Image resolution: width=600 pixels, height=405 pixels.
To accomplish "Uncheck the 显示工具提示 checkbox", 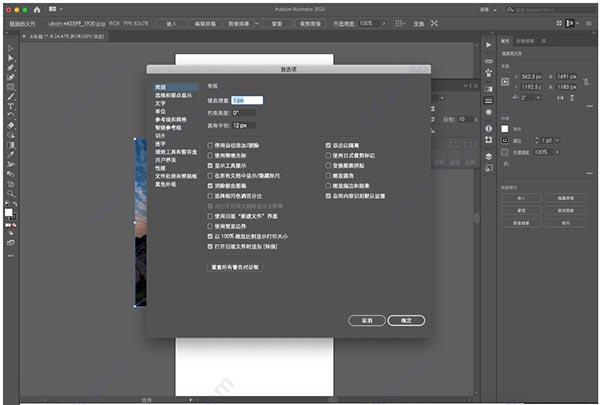I will click(x=209, y=166).
